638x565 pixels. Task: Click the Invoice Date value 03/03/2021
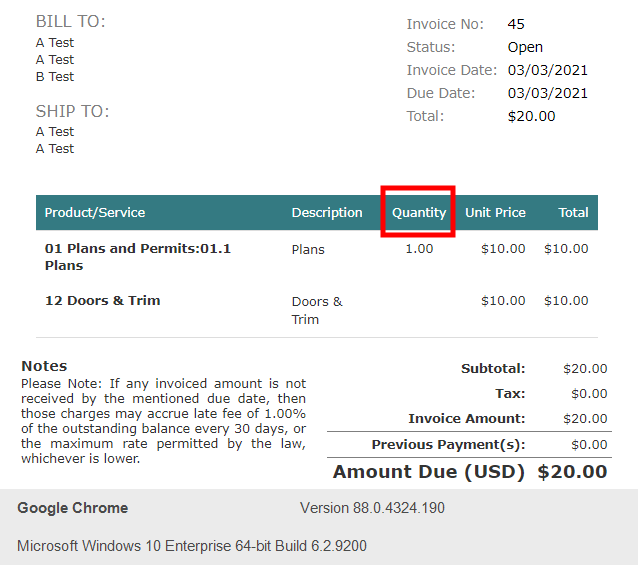[x=548, y=70]
